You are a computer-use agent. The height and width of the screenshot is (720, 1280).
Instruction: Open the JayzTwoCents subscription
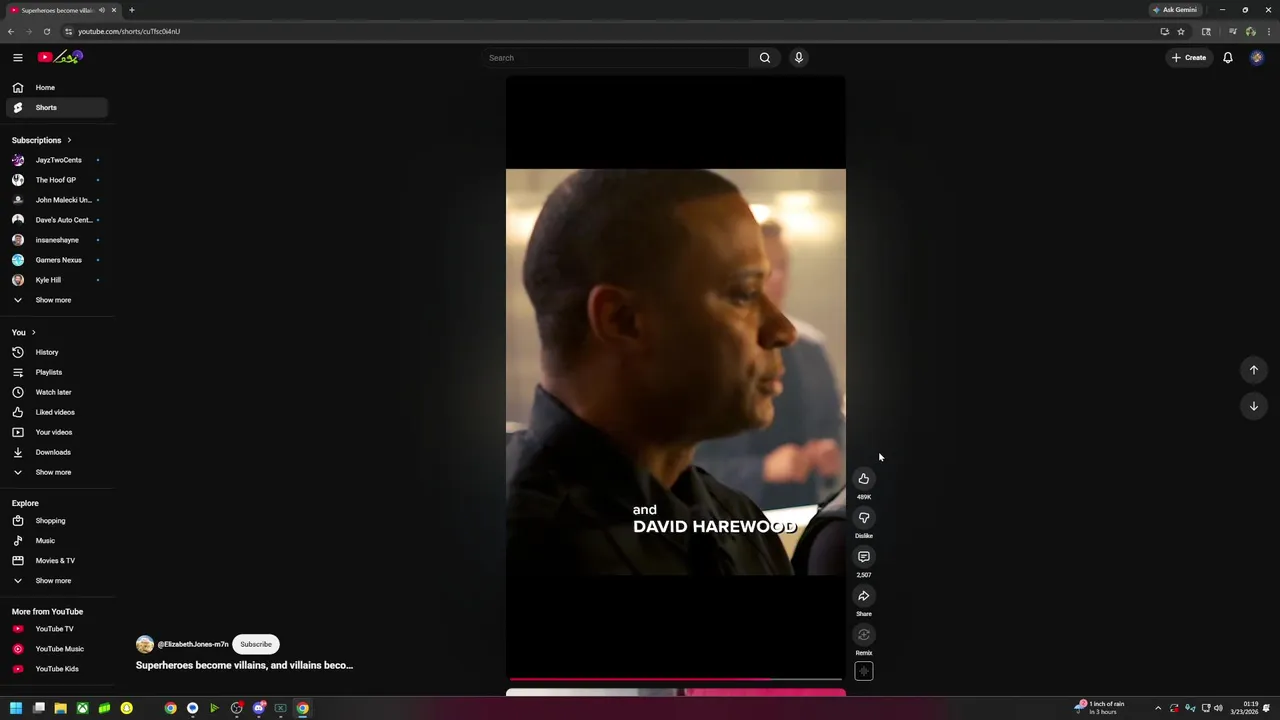[x=56, y=160]
